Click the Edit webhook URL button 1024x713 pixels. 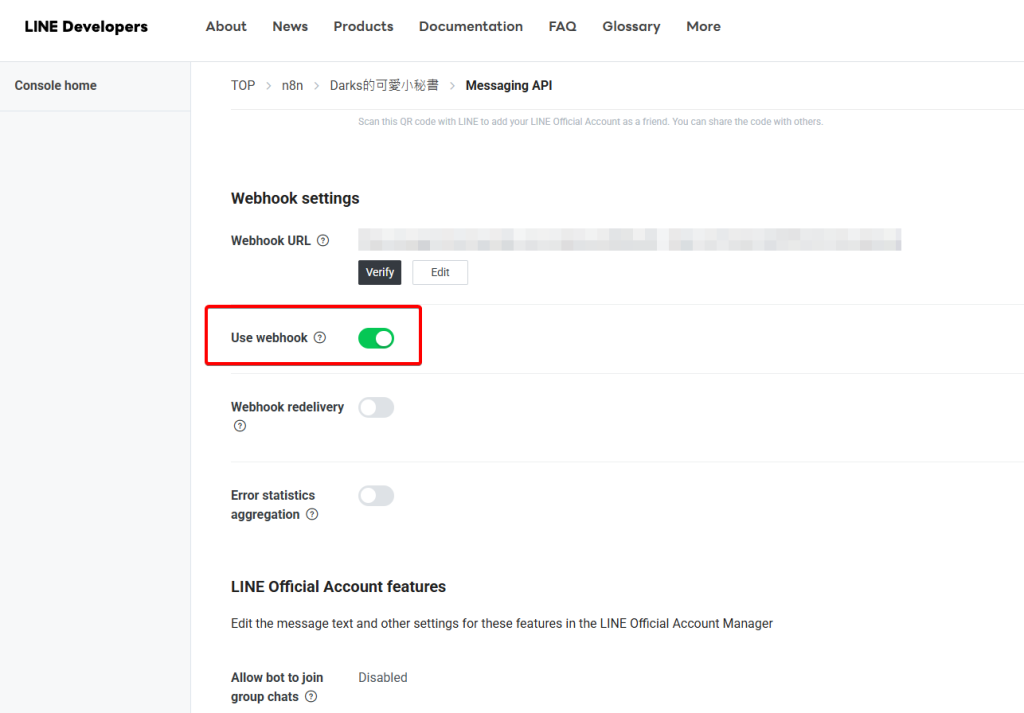click(x=440, y=272)
